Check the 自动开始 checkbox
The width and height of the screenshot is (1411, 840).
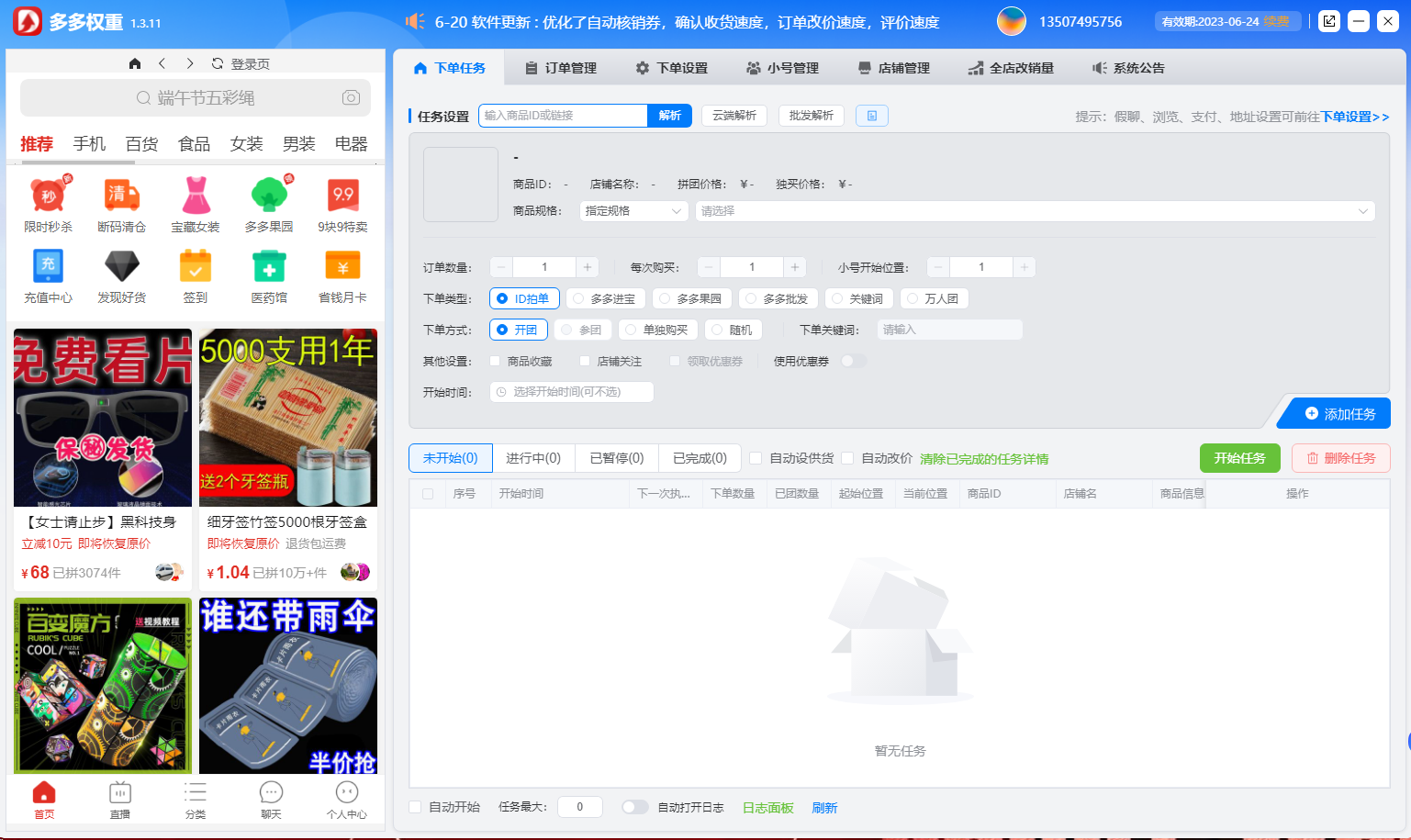tap(415, 807)
